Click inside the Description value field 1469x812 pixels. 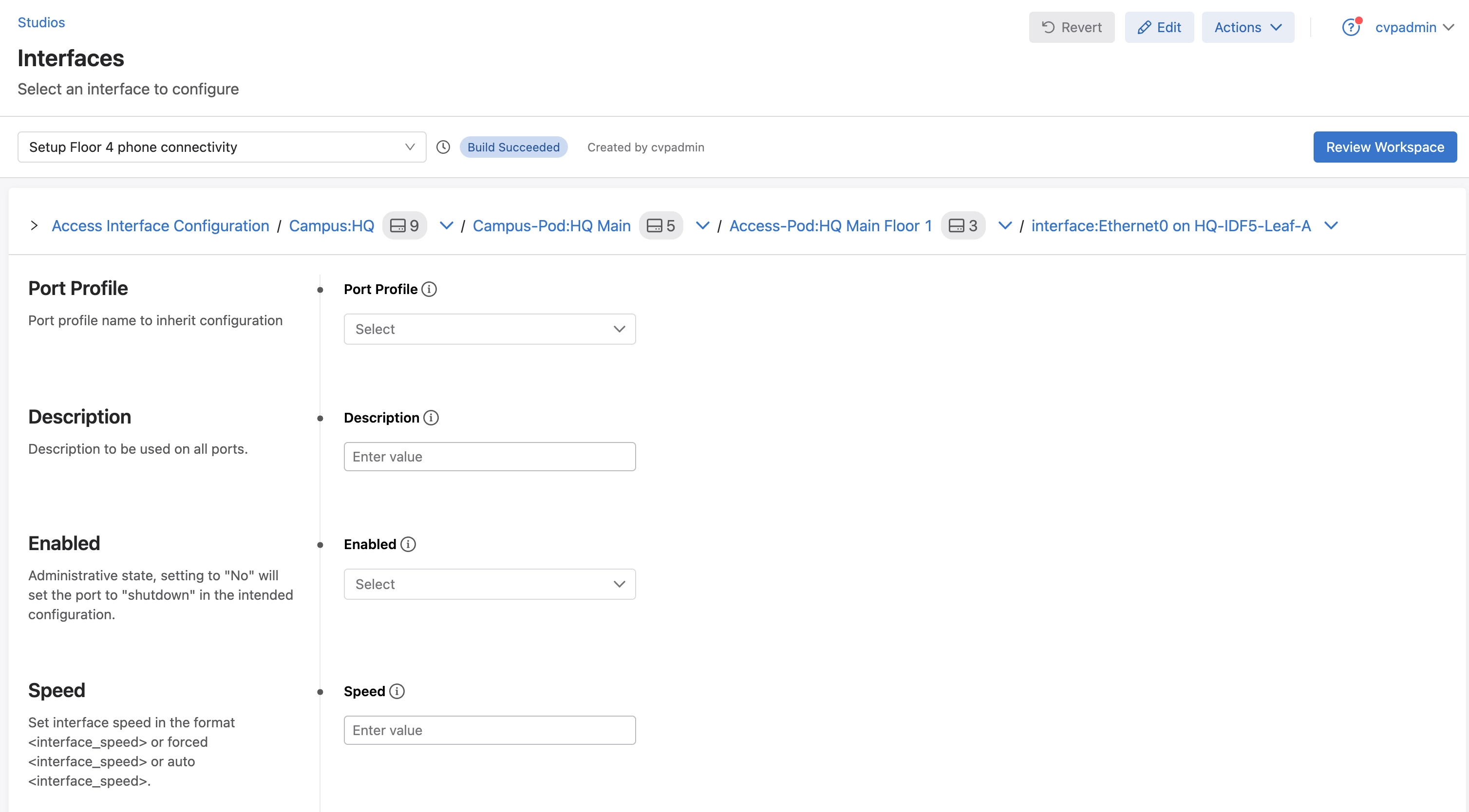(490, 456)
